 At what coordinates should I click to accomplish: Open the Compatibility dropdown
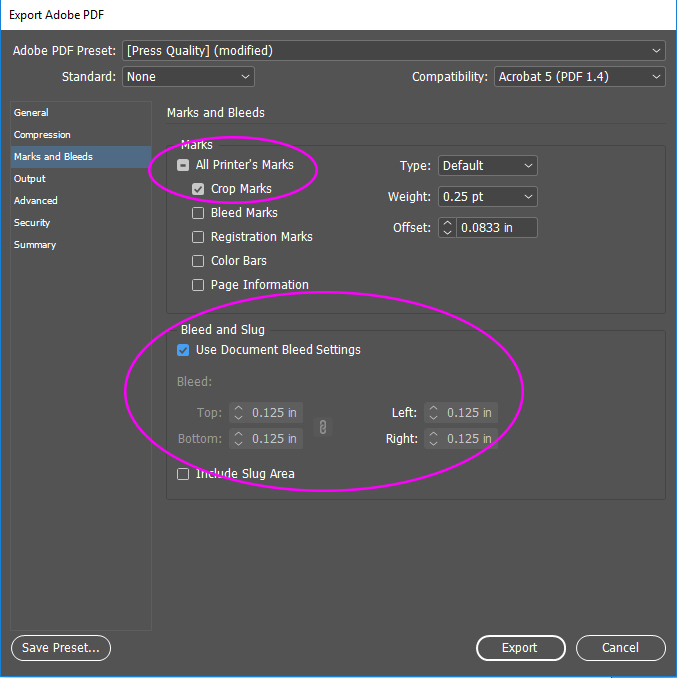(579, 77)
